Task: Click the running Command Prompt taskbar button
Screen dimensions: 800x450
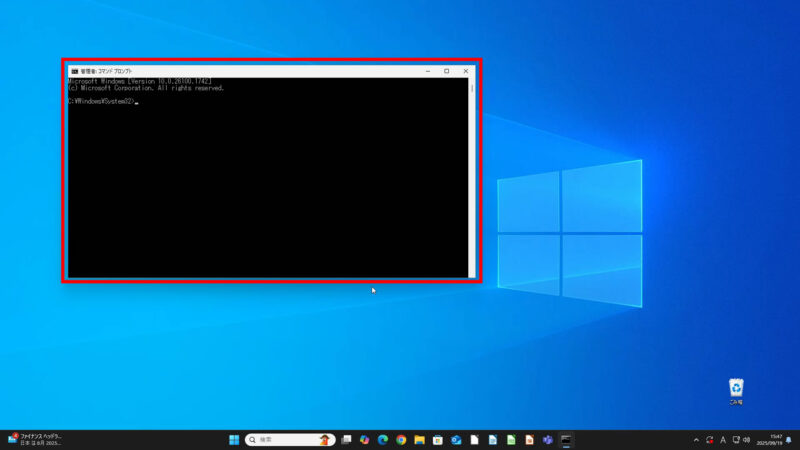Action: click(567, 440)
